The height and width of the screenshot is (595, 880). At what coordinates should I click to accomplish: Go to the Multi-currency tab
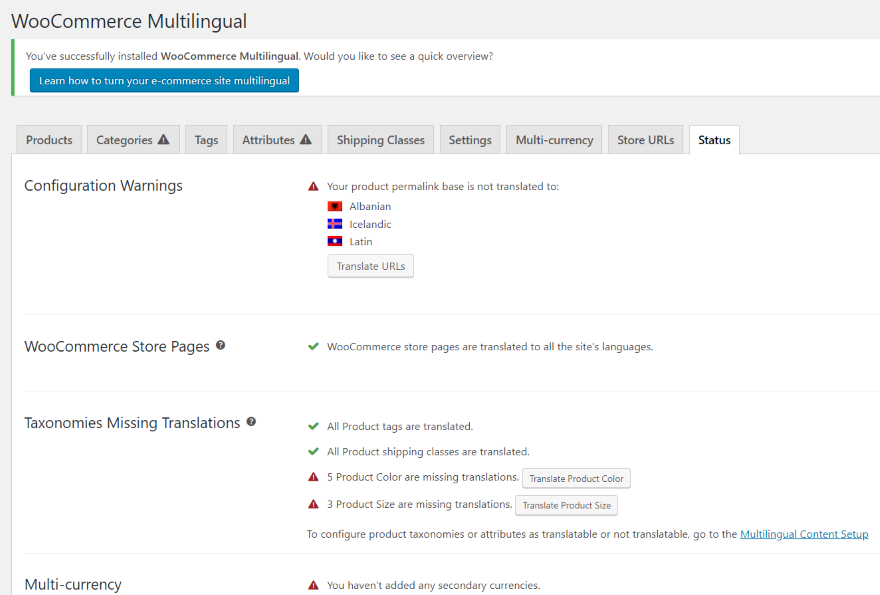[x=554, y=140]
